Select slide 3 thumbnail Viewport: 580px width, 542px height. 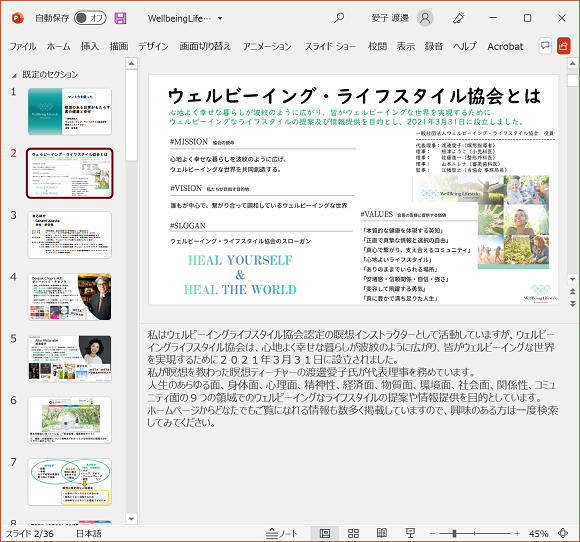click(x=70, y=235)
